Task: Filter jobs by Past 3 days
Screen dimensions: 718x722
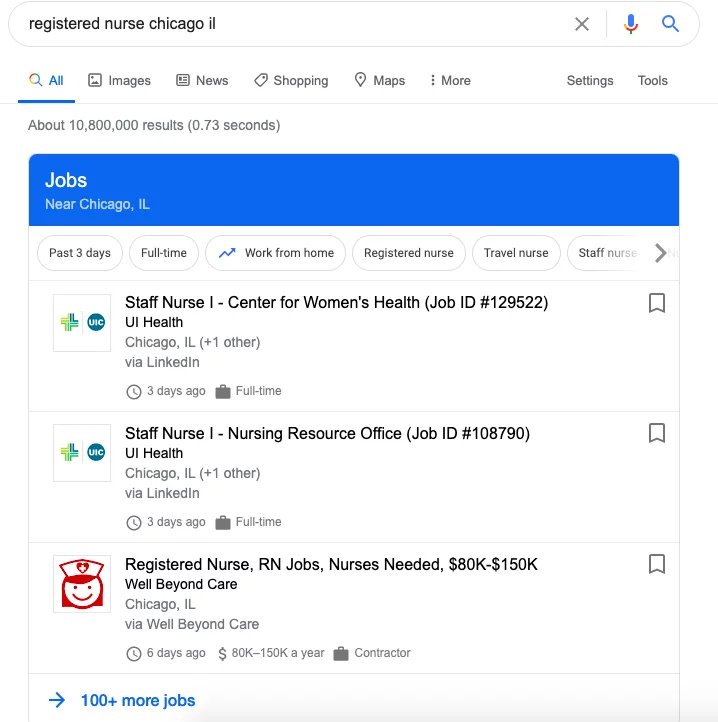Action: coord(80,253)
